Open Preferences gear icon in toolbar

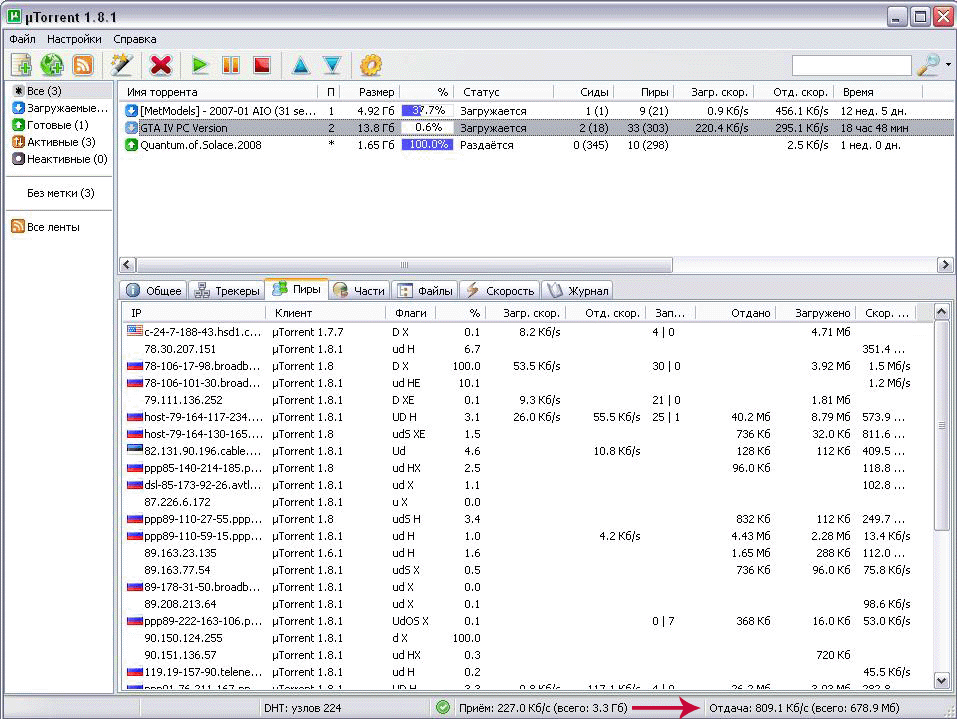point(371,65)
